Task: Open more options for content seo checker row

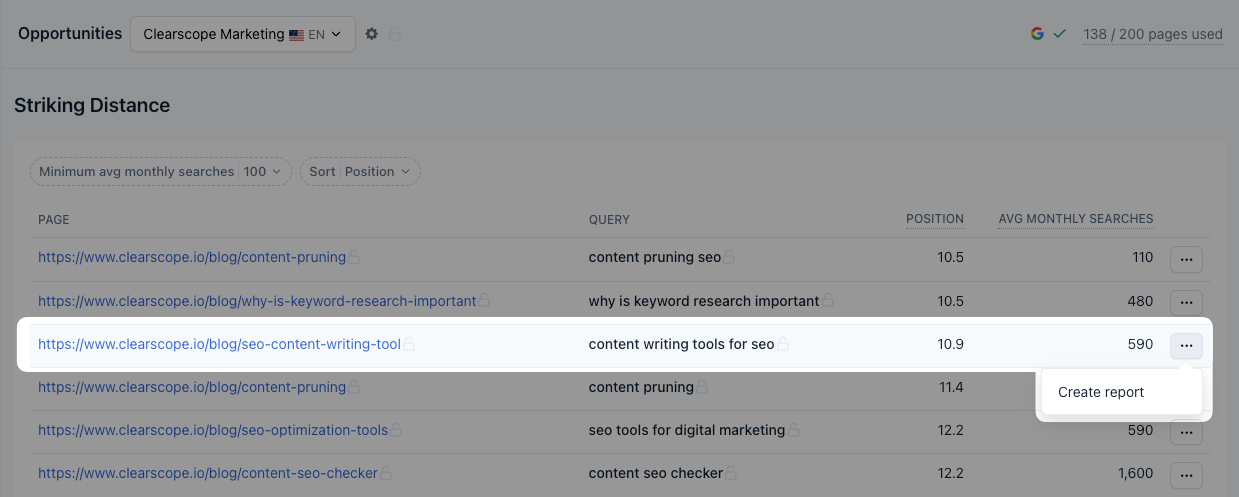Action: tap(1186, 474)
